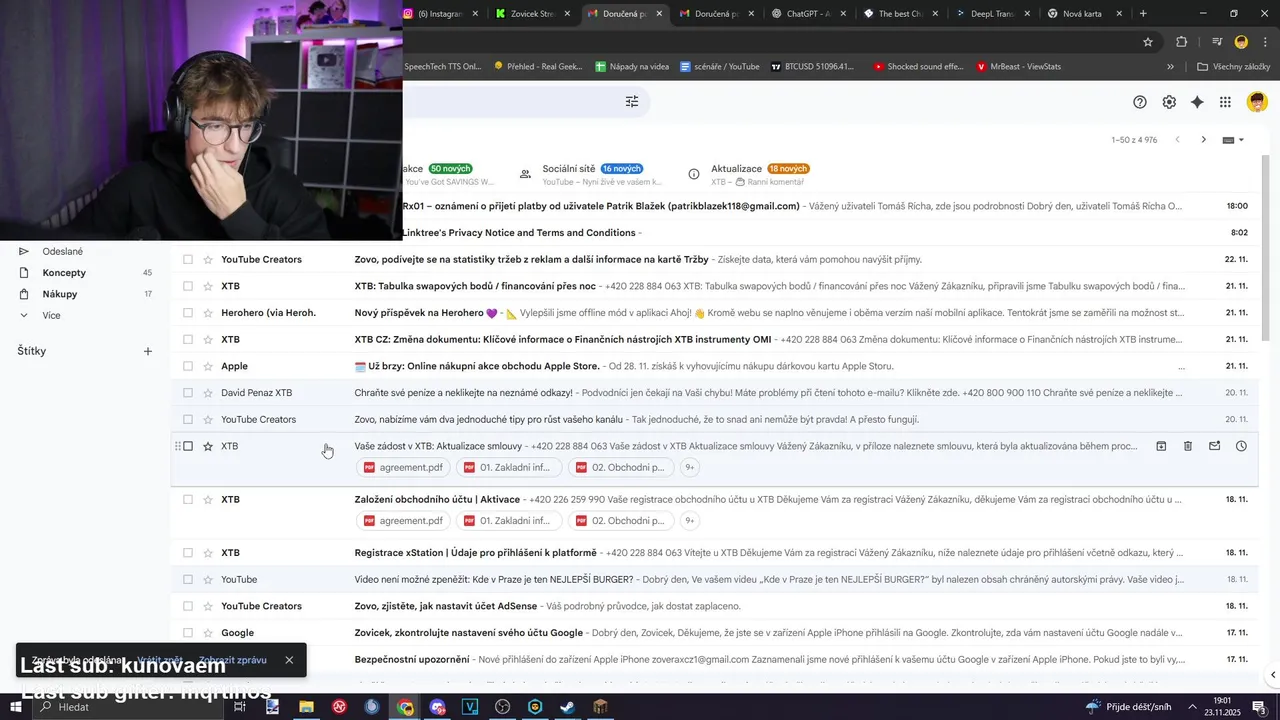The image size is (1280, 720).
Task: Open 'Nákupy' folder in sidebar
Action: 59,294
